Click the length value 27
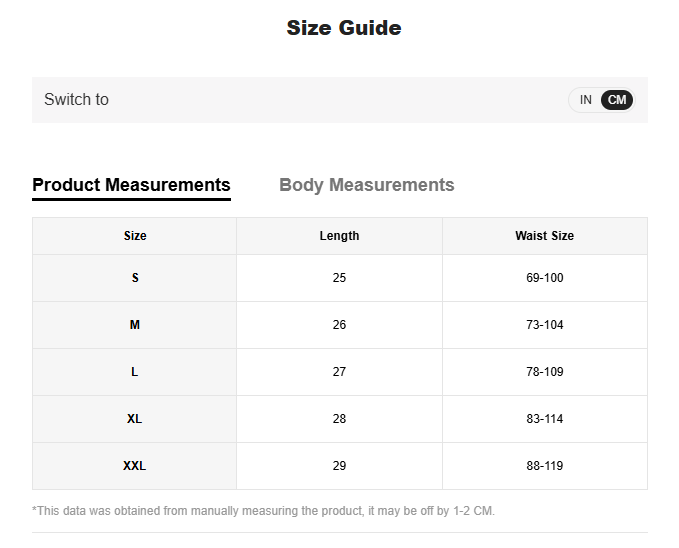Viewport: 679px width, 548px height. pos(339,372)
